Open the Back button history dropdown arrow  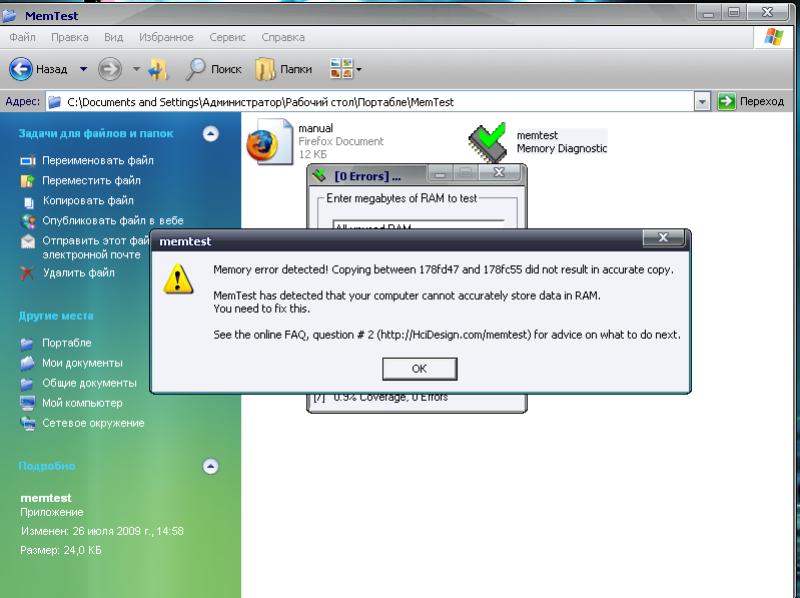84,69
